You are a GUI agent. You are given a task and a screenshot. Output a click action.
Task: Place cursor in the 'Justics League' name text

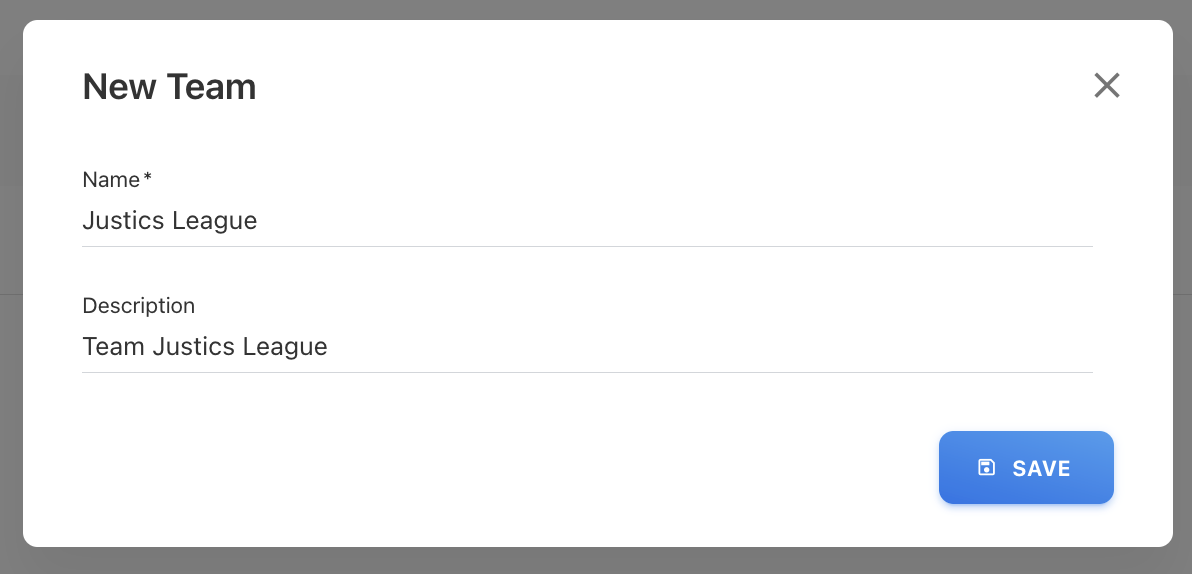[169, 221]
